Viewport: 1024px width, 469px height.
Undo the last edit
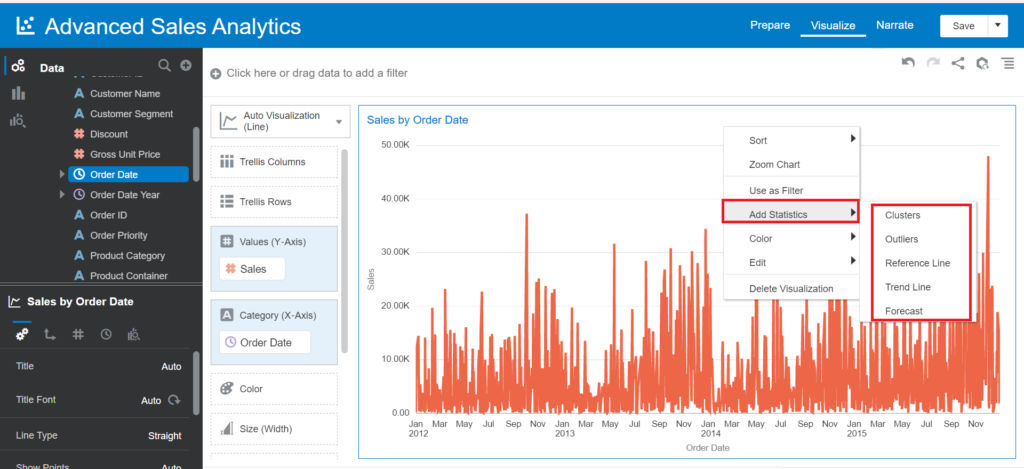pos(908,63)
